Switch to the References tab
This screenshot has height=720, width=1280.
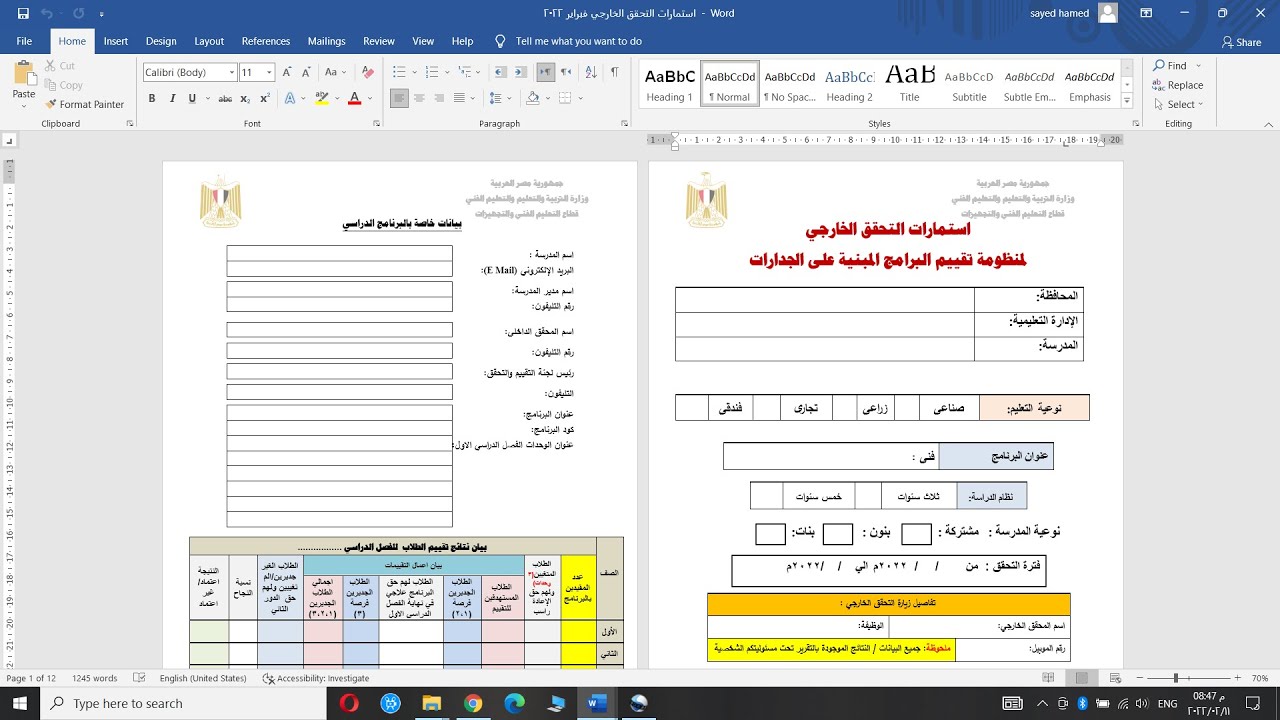pyautogui.click(x=266, y=41)
